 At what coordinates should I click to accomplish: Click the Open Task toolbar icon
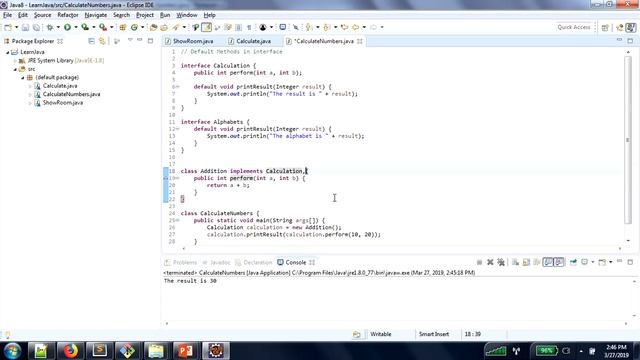pyautogui.click(x=164, y=27)
